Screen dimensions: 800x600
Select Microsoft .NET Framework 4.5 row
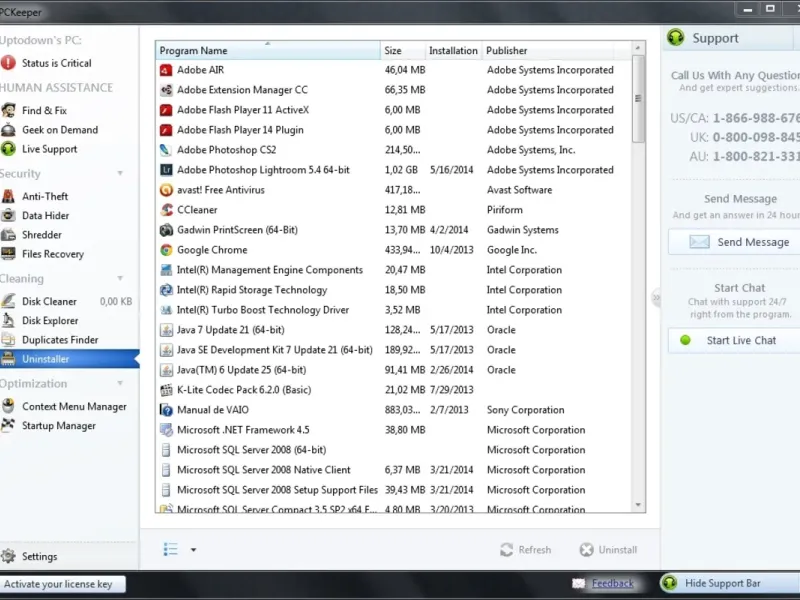(x=393, y=430)
